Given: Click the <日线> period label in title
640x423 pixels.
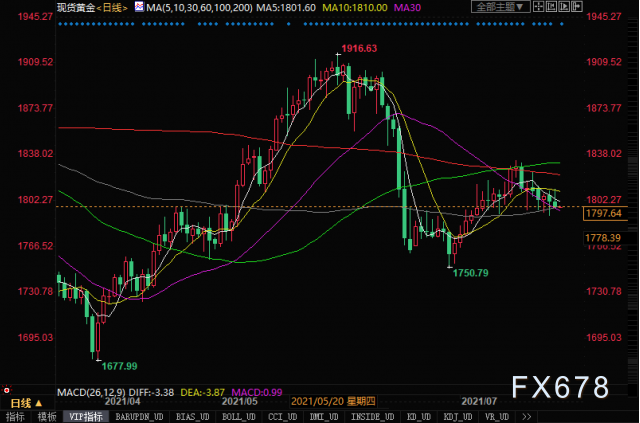Looking at the screenshot, I should tap(111, 7).
